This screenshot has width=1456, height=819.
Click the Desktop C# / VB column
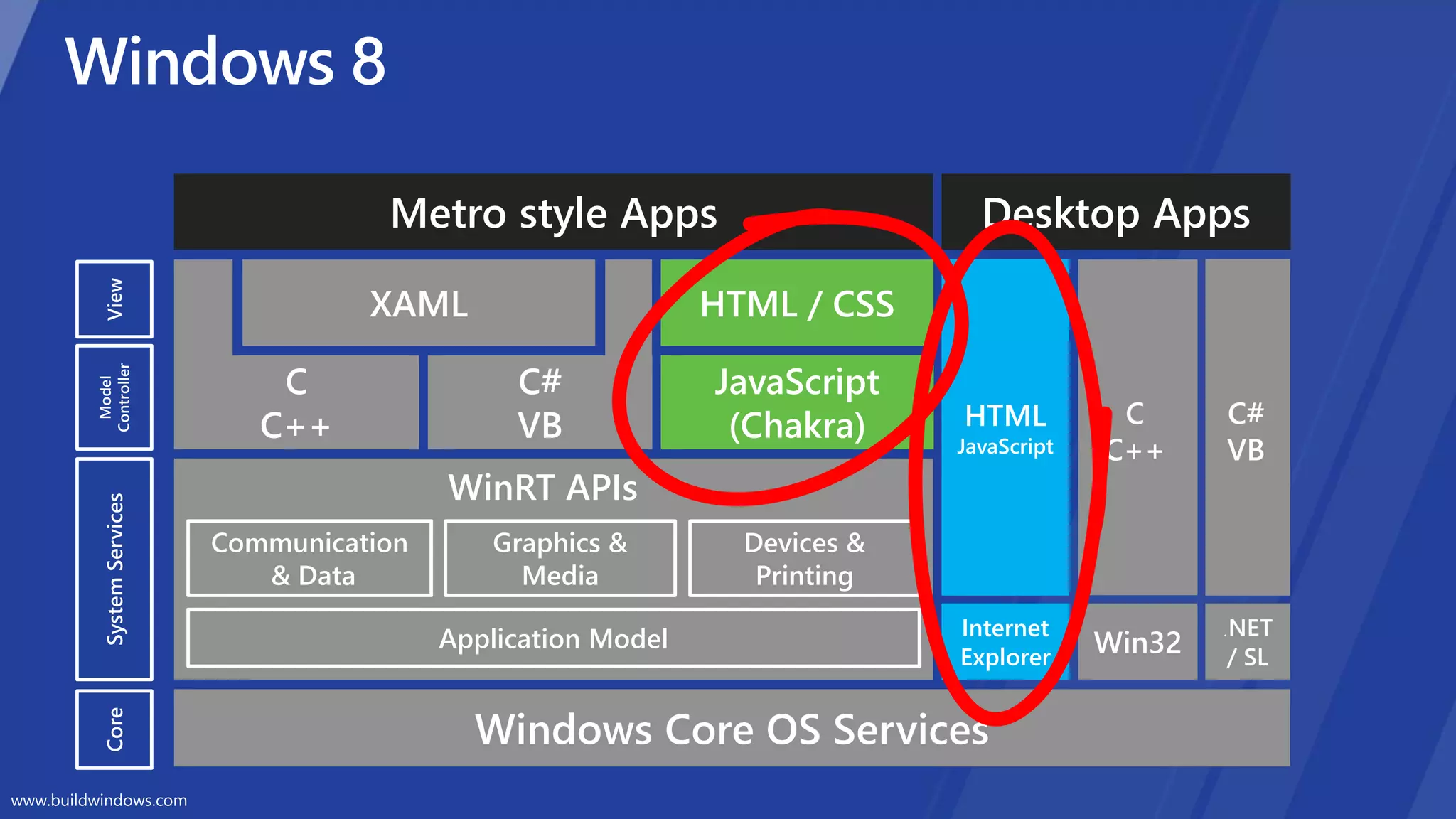point(1248,427)
